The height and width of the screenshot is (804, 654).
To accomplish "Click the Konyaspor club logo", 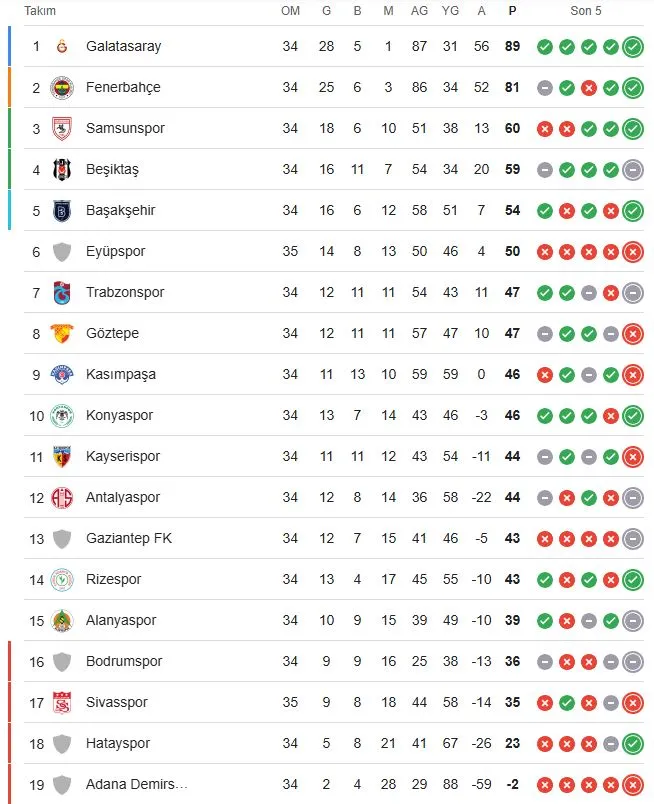I will click(62, 416).
